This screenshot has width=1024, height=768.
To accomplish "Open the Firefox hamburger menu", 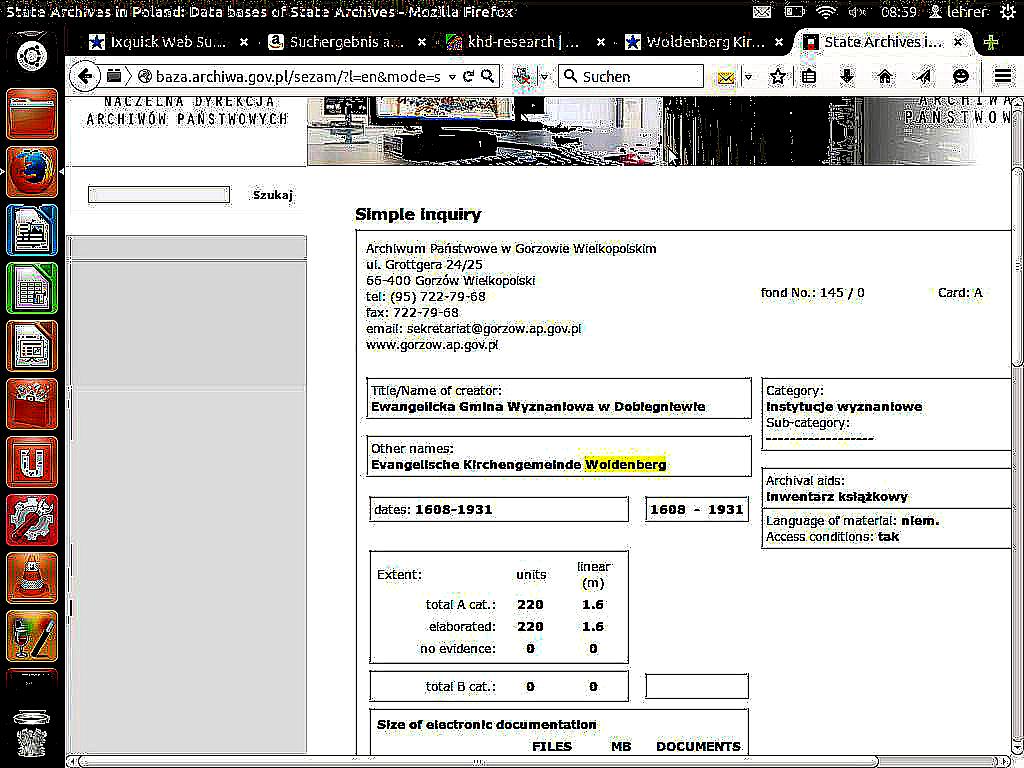I will point(1002,76).
